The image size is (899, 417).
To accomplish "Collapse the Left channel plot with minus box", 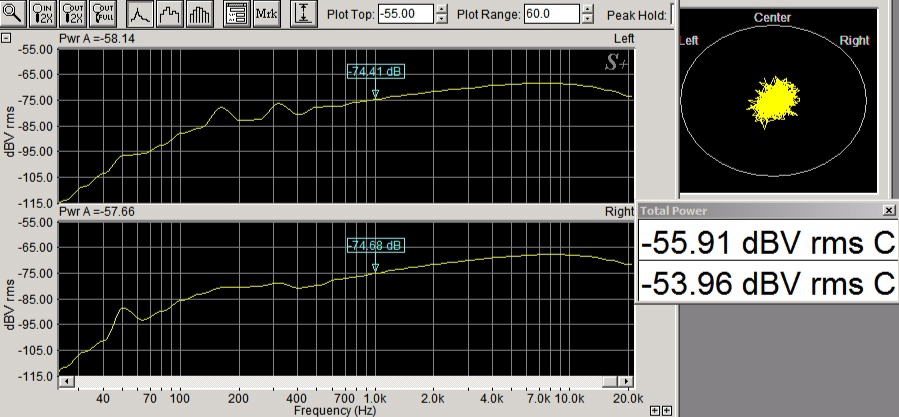I will pyautogui.click(x=6, y=38).
